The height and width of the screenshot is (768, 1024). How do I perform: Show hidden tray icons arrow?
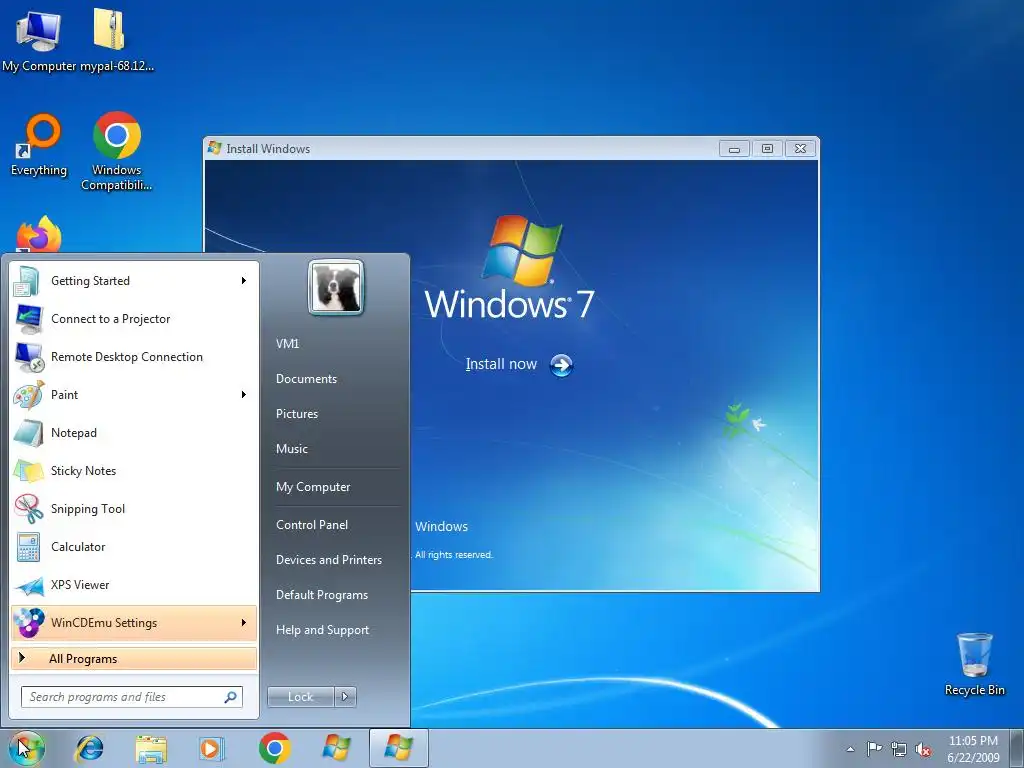click(850, 749)
